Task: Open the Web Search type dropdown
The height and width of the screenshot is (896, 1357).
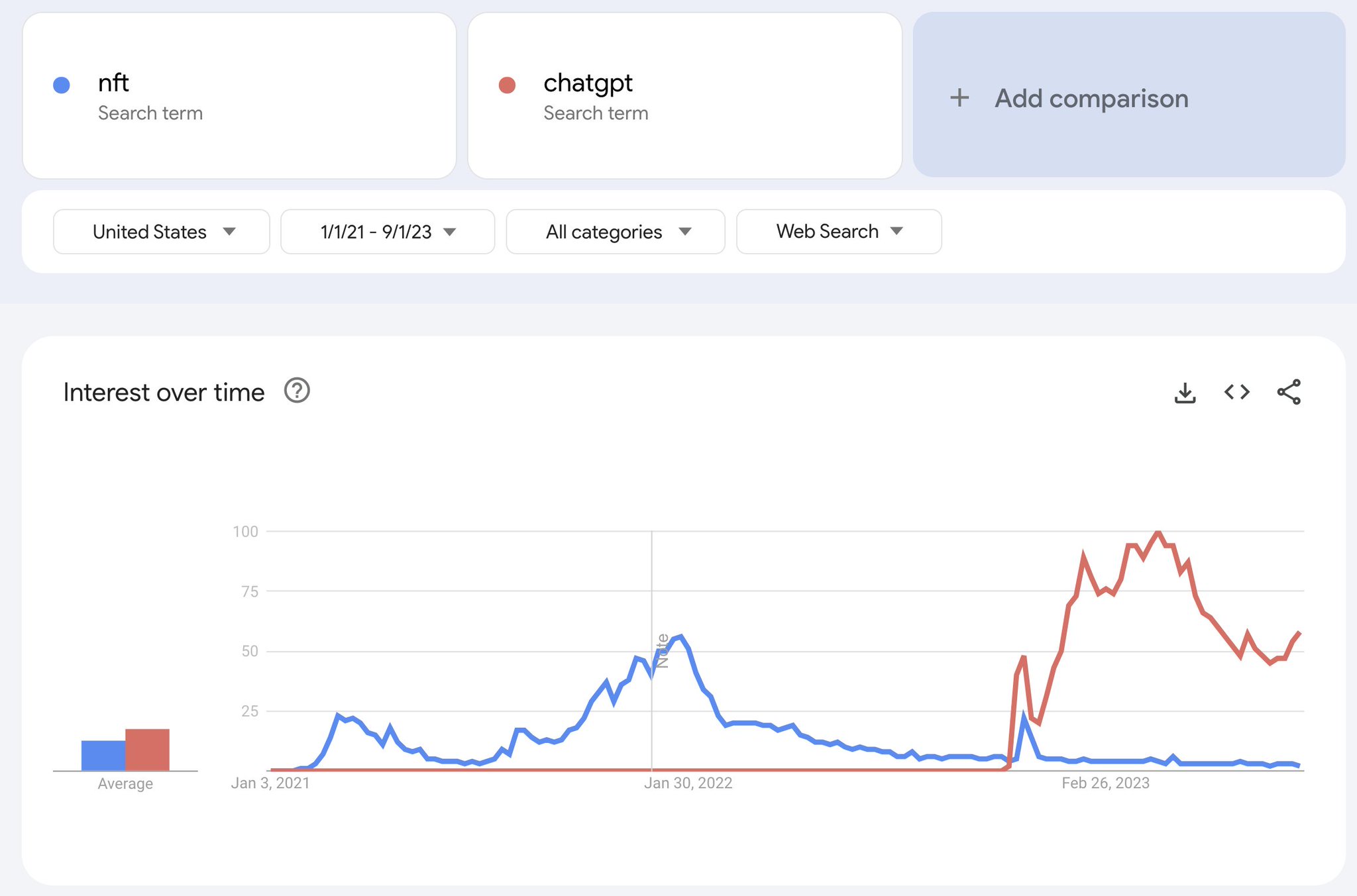Action: (x=839, y=232)
